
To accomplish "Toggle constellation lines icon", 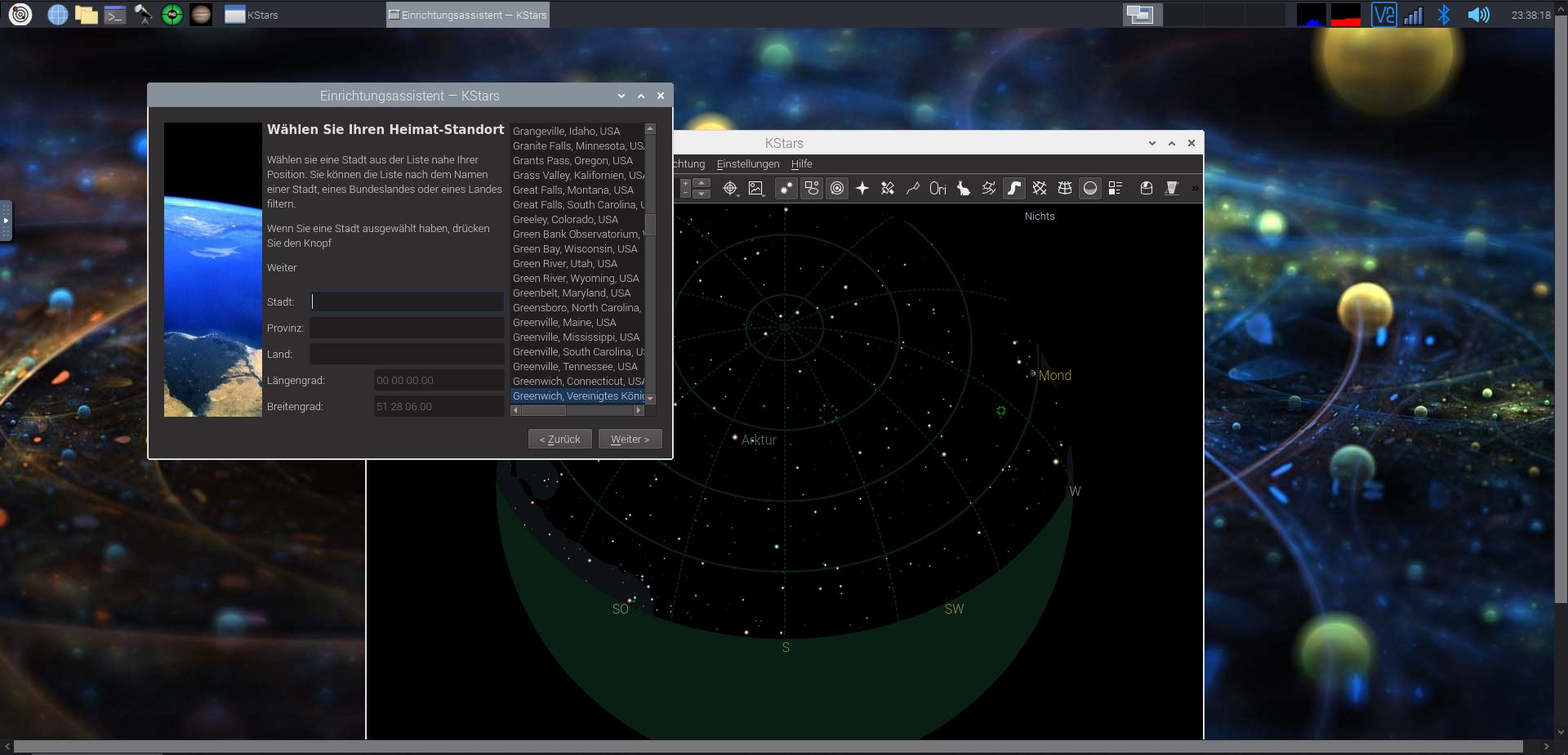I will click(x=913, y=189).
